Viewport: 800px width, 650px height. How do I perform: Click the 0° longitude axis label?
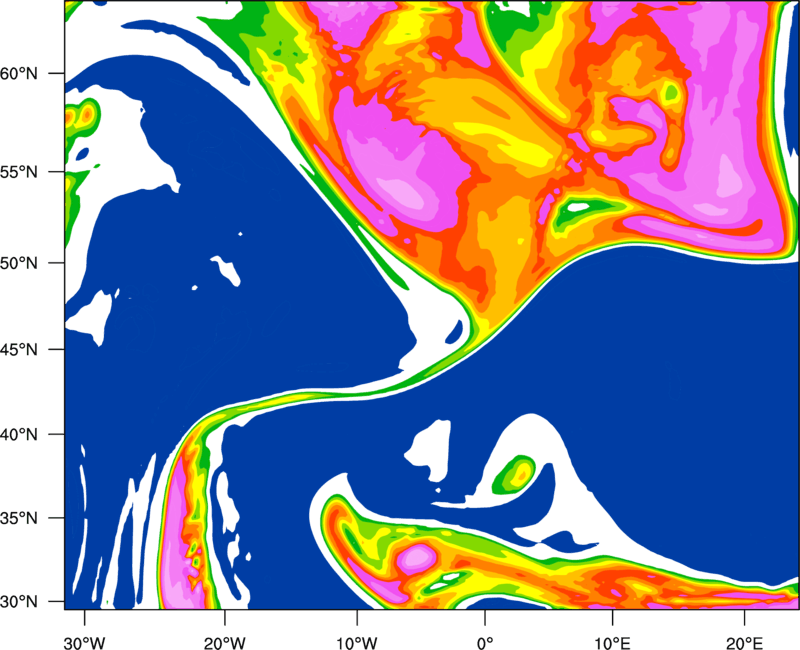click(485, 643)
